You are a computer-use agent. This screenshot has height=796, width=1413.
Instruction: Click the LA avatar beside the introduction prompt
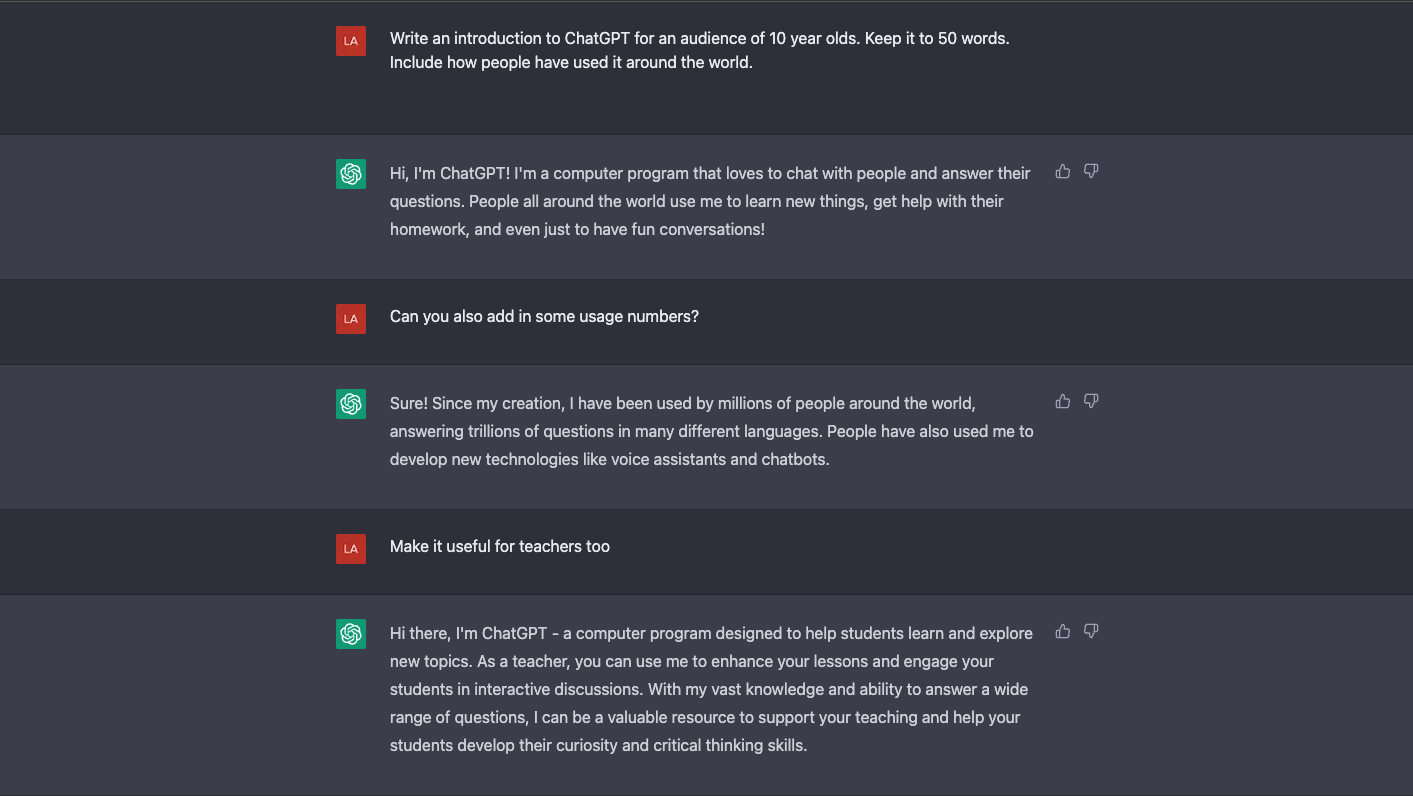(x=351, y=41)
